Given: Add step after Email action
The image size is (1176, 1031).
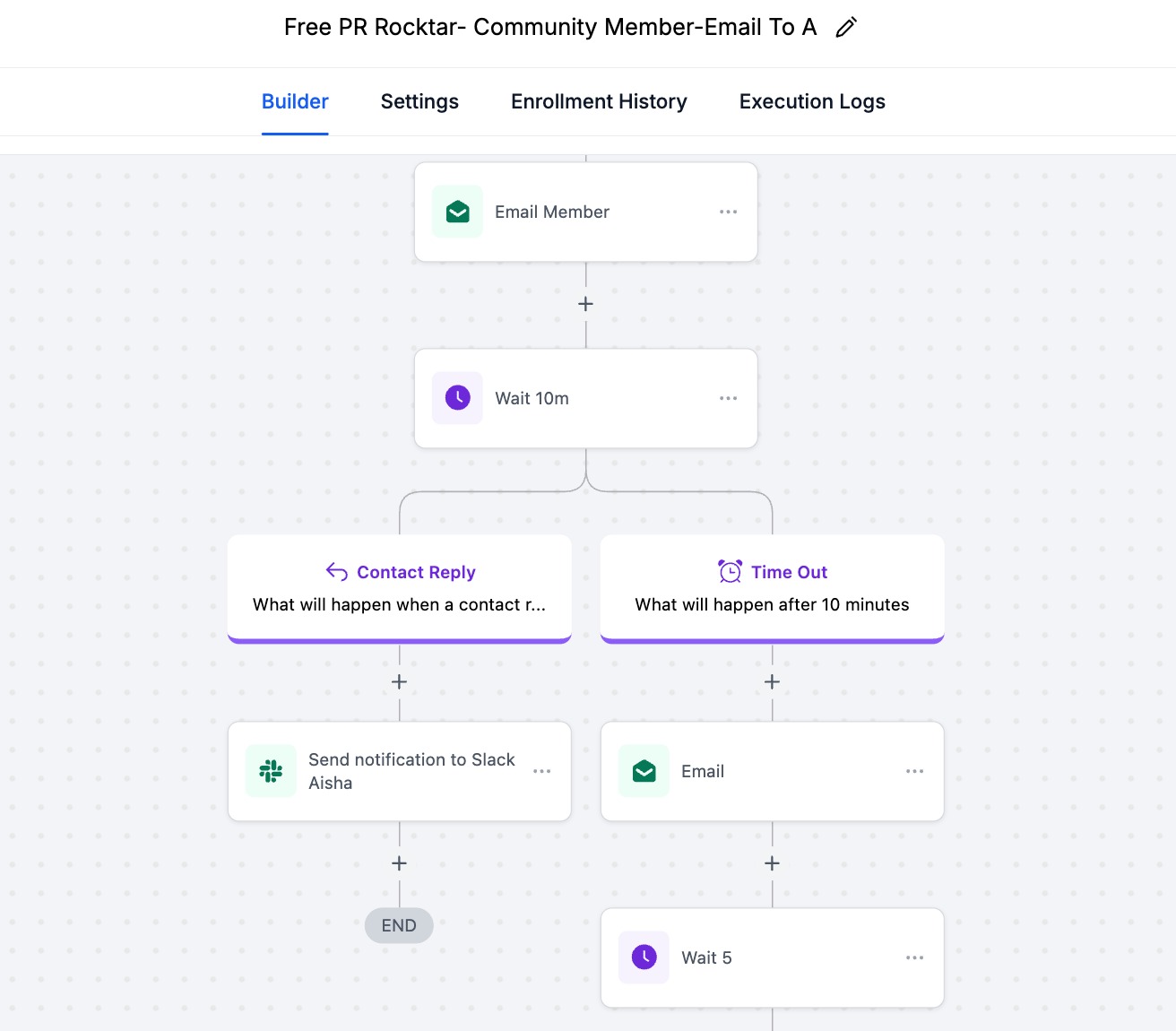Looking at the screenshot, I should (772, 863).
